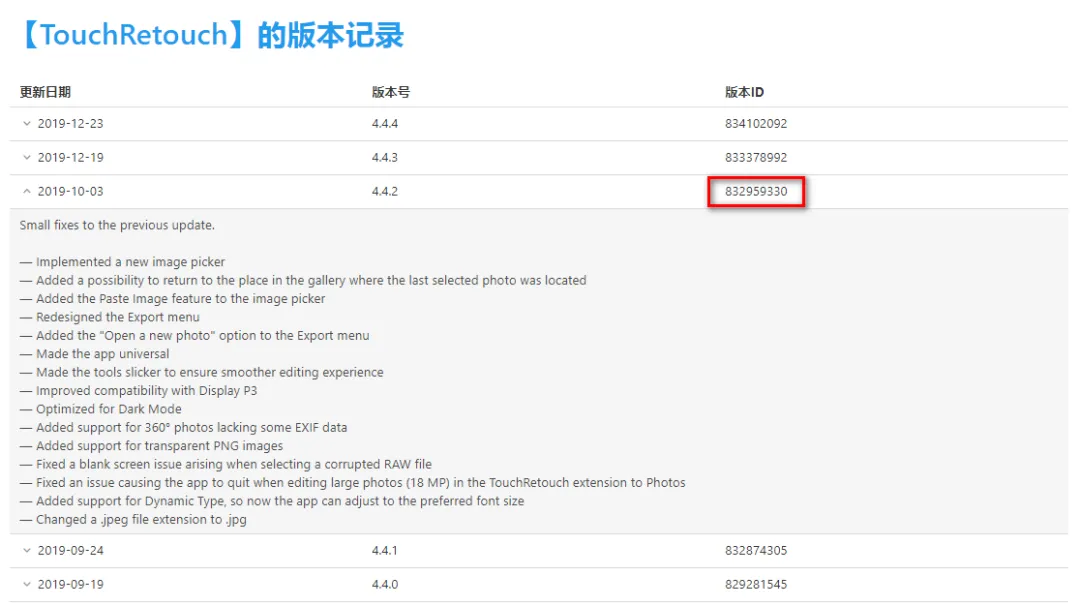Viewport: 1080px width, 606px height.
Task: Collapse the 2019-10-03 version row
Action: point(27,191)
